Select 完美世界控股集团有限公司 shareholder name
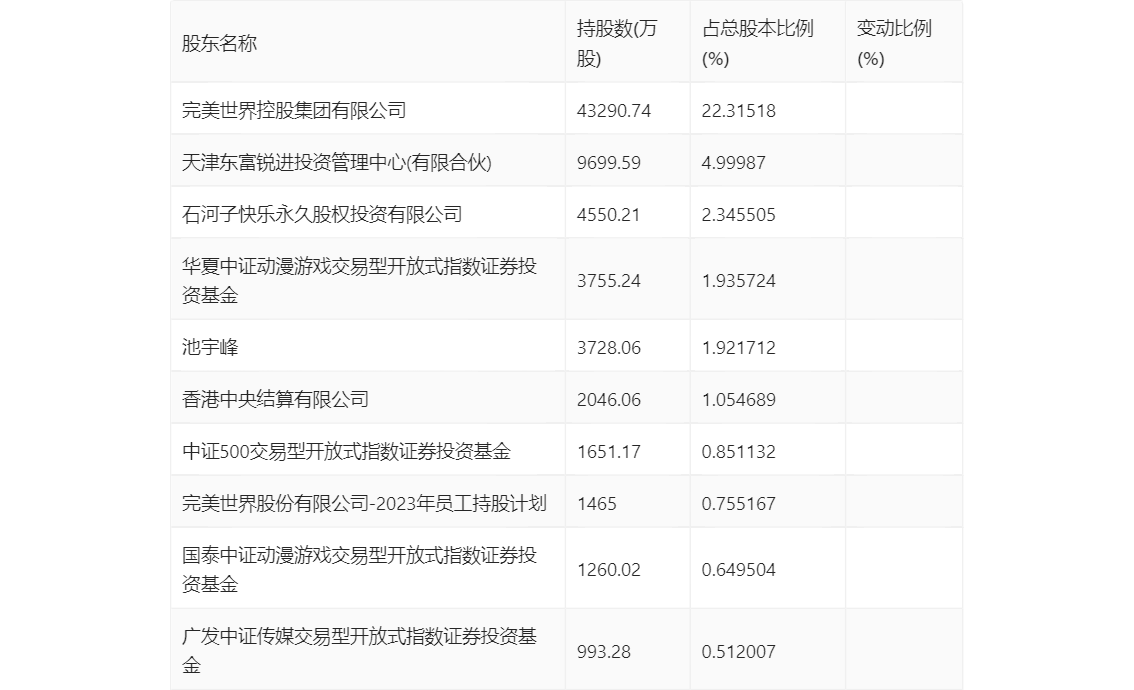The width and height of the screenshot is (1134, 690). pyautogui.click(x=294, y=110)
